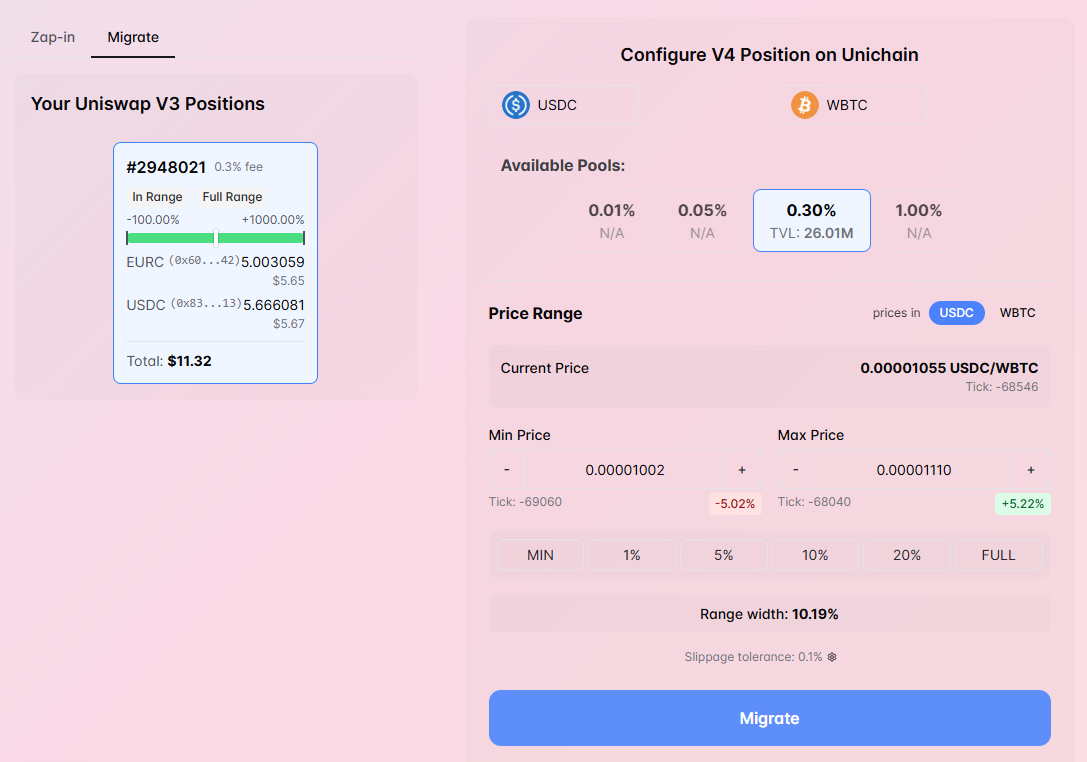Click the EURC amount 5.003059

[272, 262]
